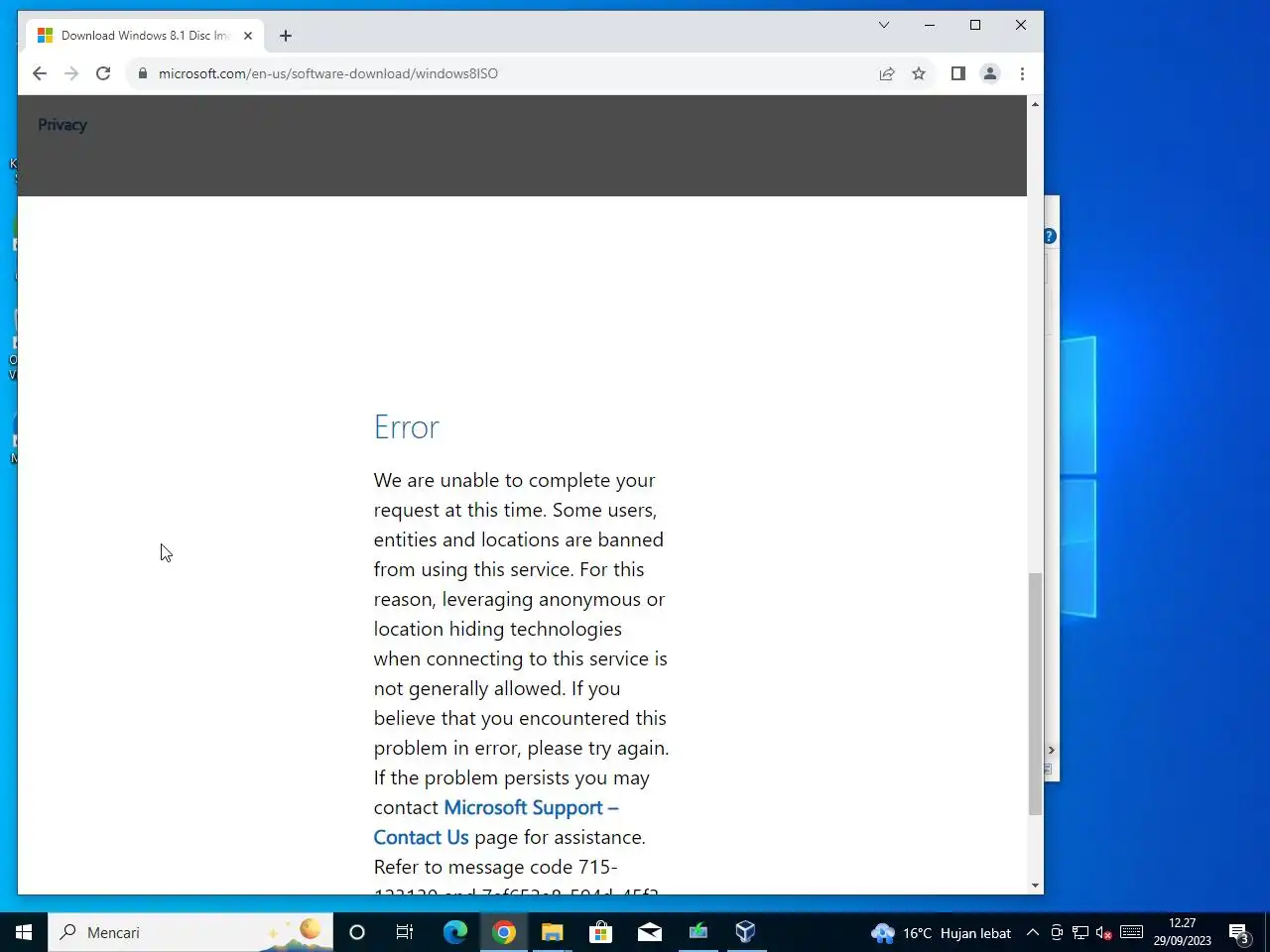Select the Download Windows 8.1 Disc Image tab
The height and width of the screenshot is (952, 1270).
[145, 36]
